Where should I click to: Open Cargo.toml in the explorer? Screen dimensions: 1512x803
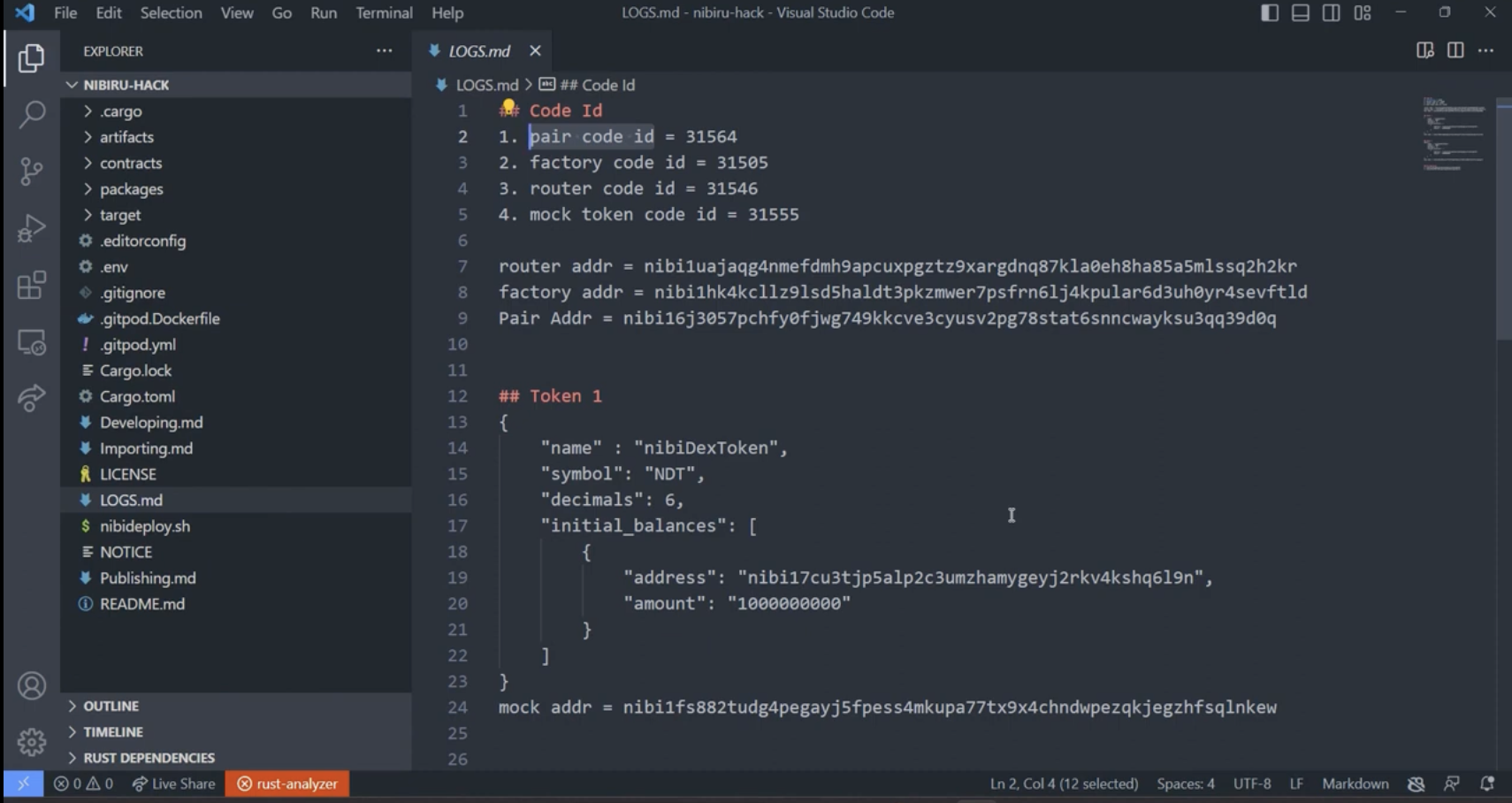pyautogui.click(x=235, y=396)
